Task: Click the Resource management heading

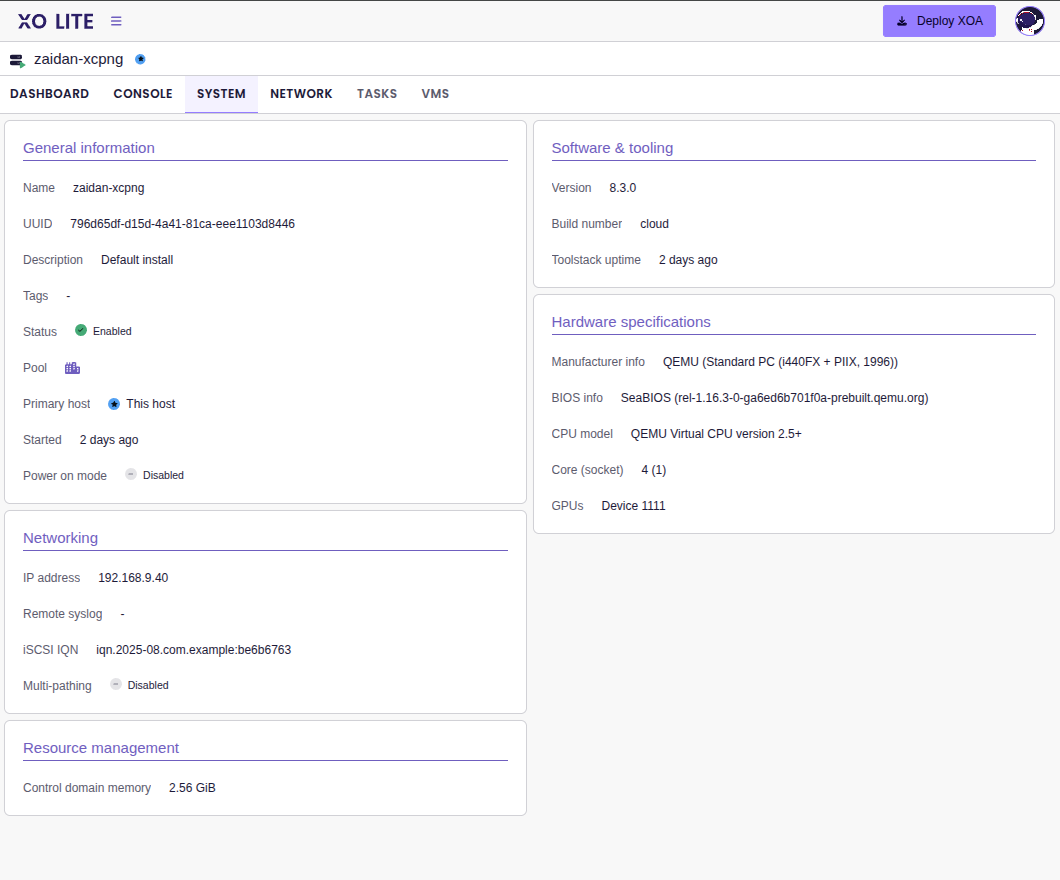Action: pos(101,748)
